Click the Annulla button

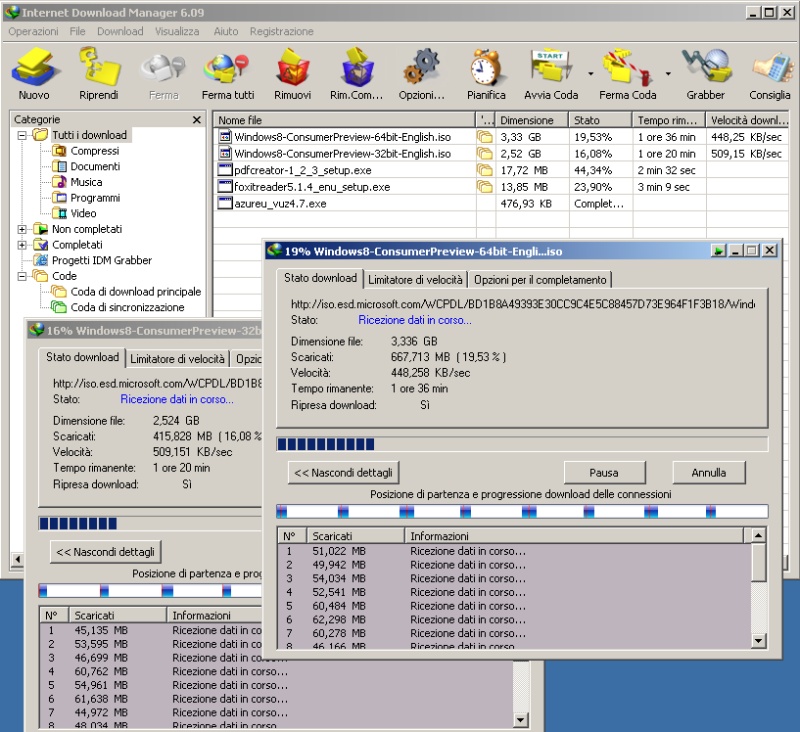(x=708, y=472)
